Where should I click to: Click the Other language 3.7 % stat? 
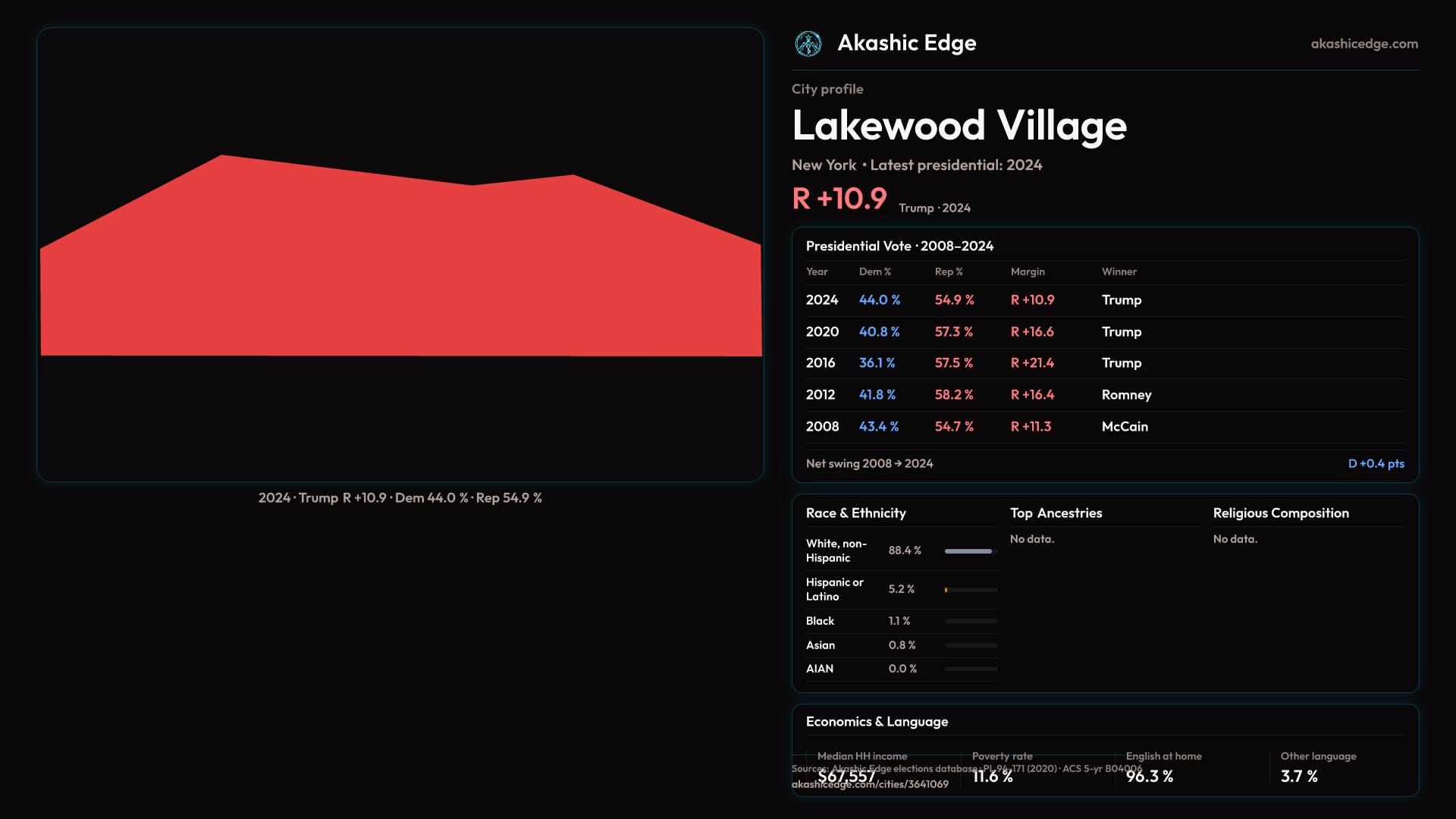click(1299, 777)
